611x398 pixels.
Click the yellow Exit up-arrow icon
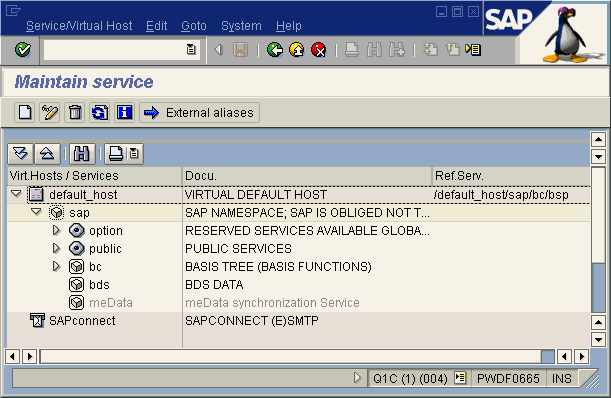(297, 50)
